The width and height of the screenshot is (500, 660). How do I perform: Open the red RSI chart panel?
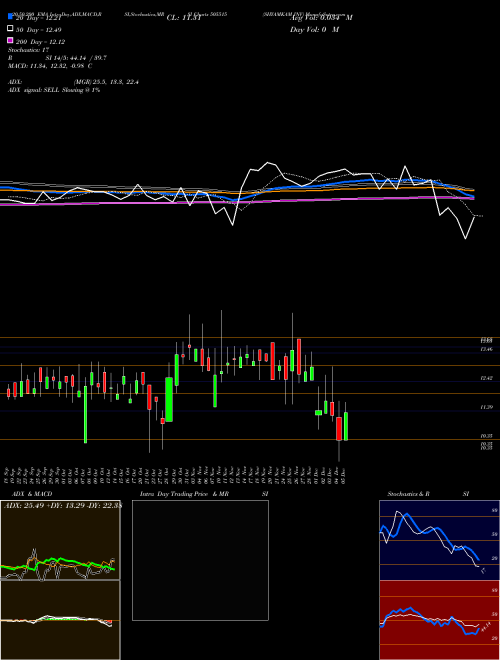tap(439, 620)
